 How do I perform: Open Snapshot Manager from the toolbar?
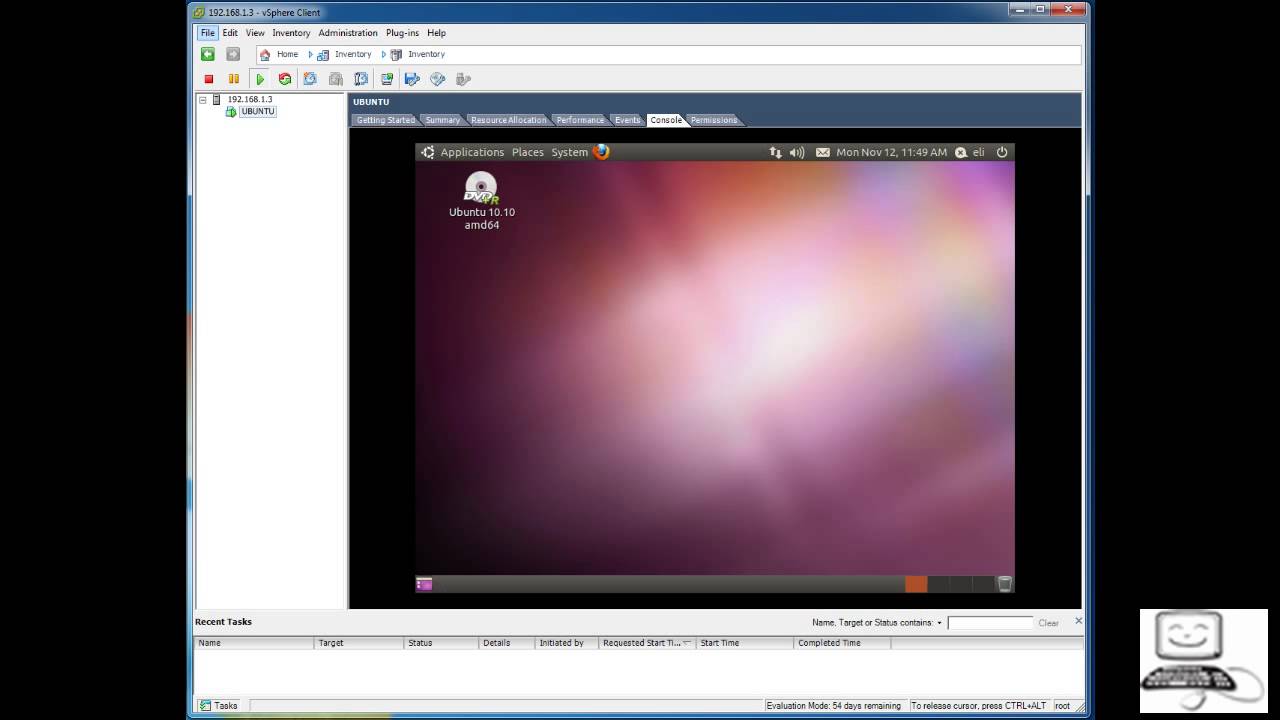pos(361,79)
